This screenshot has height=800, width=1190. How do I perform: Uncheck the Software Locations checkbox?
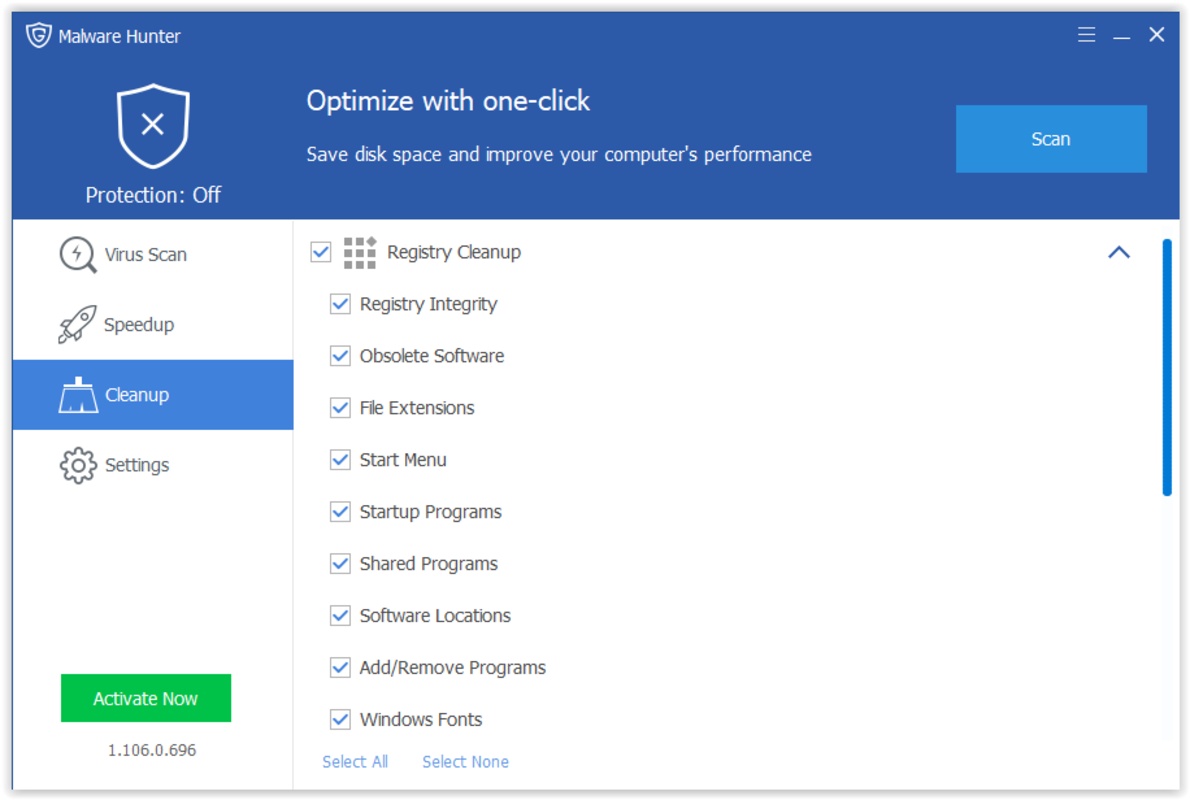point(340,616)
